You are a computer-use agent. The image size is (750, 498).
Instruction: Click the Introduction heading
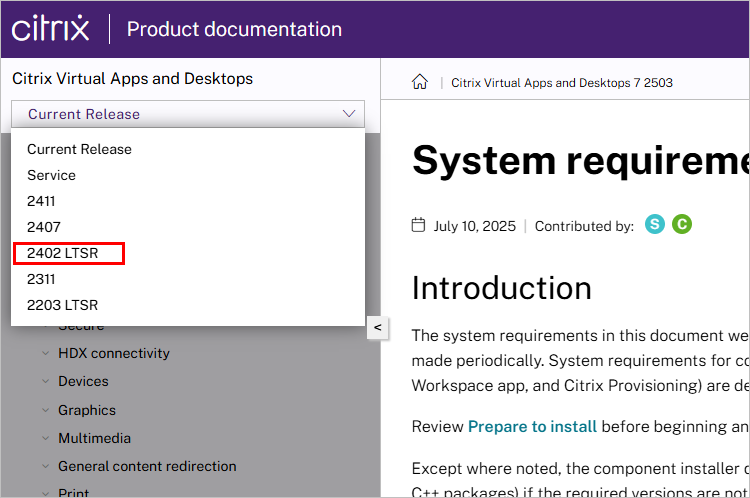point(502,288)
